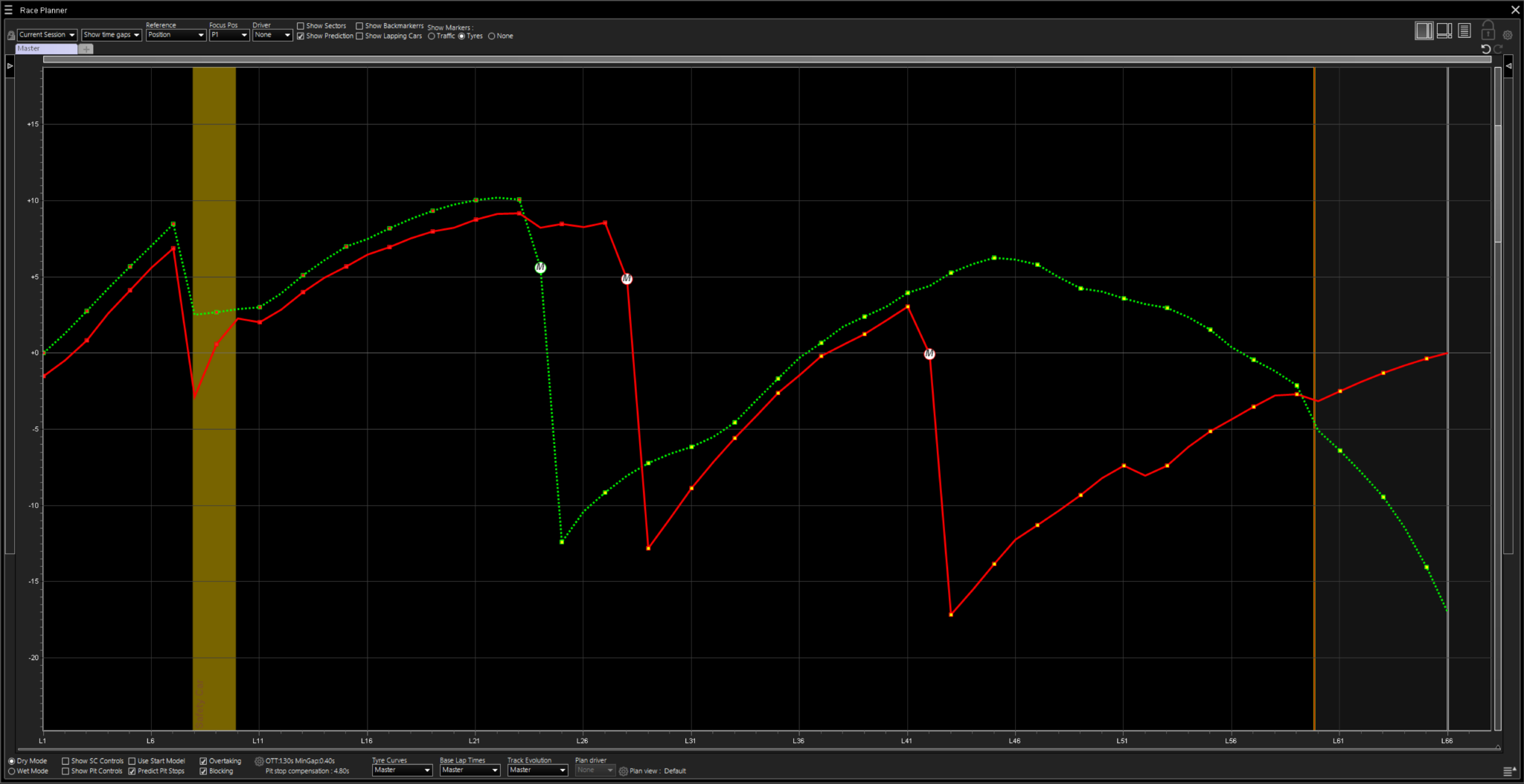The height and width of the screenshot is (784, 1524).
Task: Select the Wet Mode radio button
Action: coord(12,771)
